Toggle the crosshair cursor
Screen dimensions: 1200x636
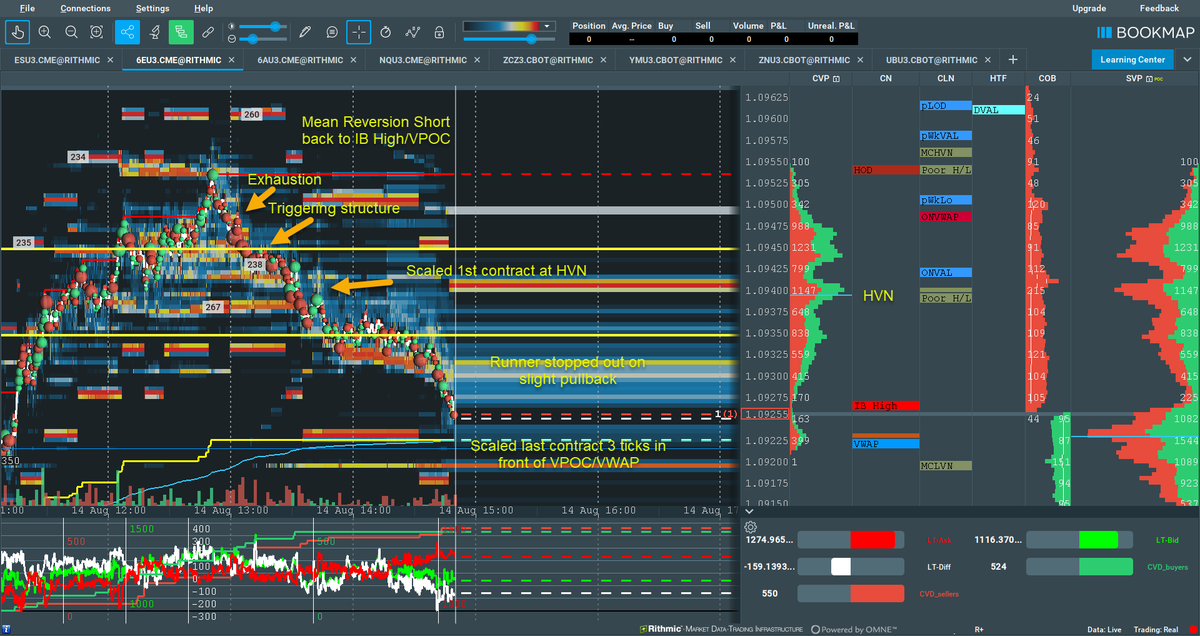359,32
